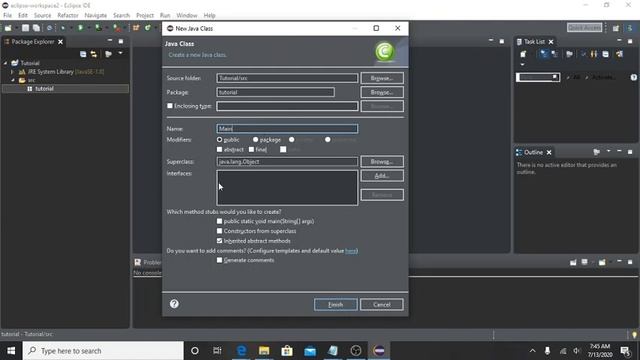Screen dimensions: 640x360
Task: Click the Collapse All icon in Task List
Action: click(x=605, y=54)
